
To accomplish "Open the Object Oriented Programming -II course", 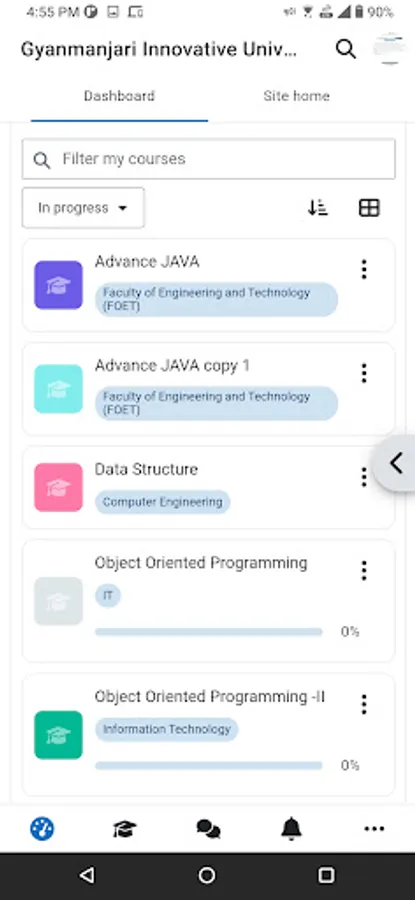I will coord(210,697).
